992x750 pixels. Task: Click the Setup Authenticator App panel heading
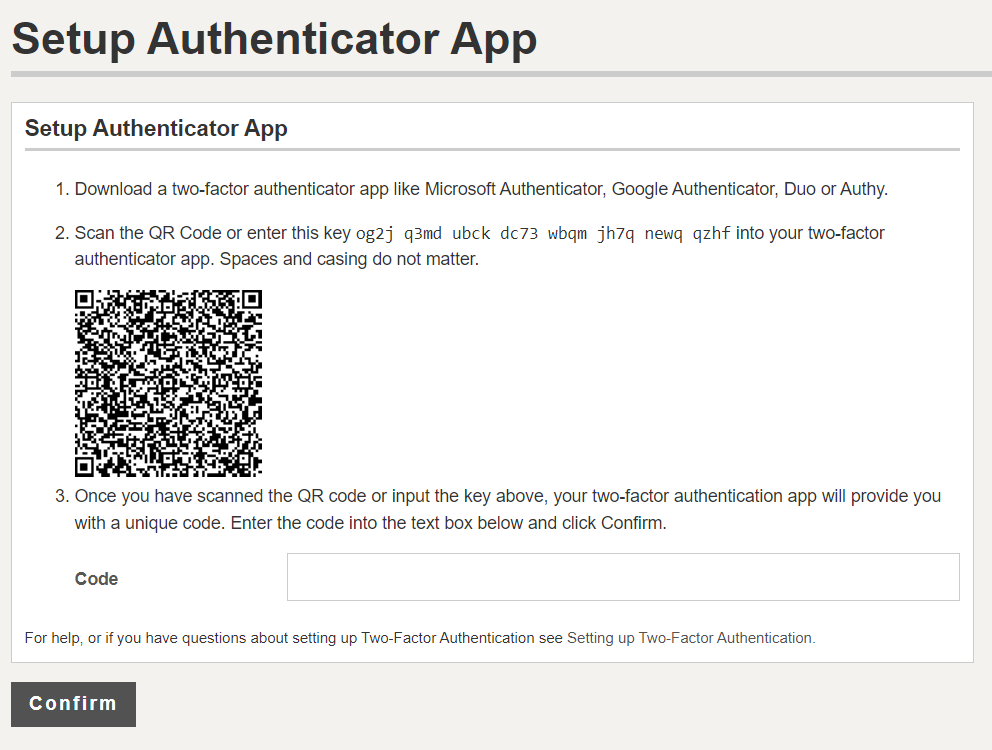(x=156, y=128)
